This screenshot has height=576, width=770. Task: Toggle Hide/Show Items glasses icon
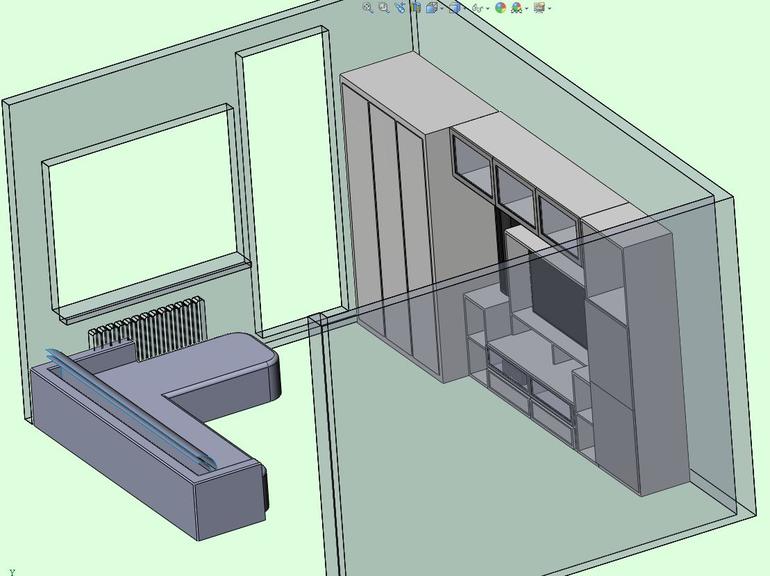point(477,7)
